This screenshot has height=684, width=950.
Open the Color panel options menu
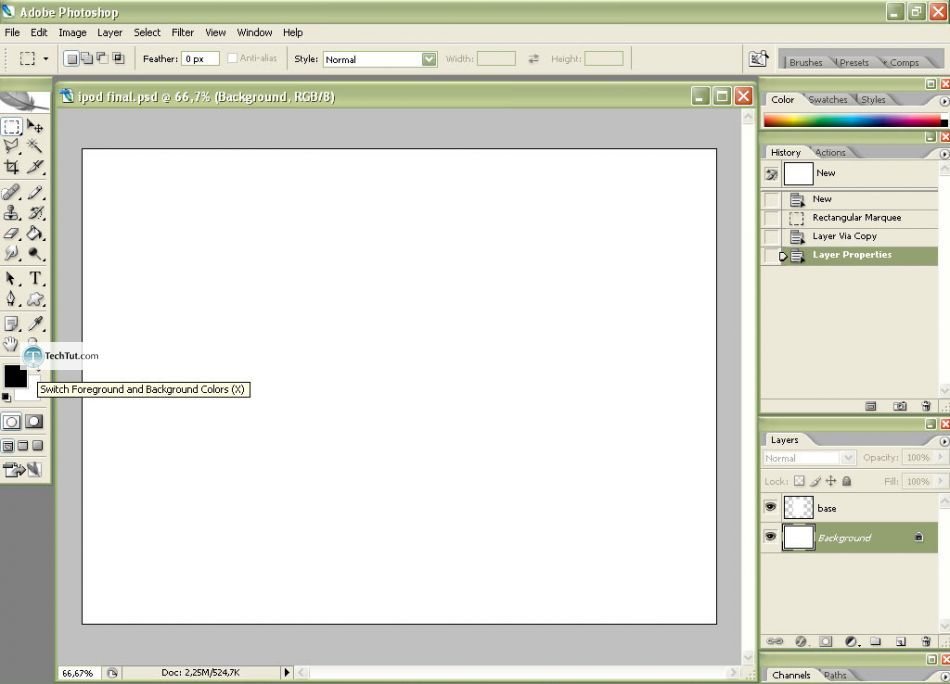(x=944, y=101)
